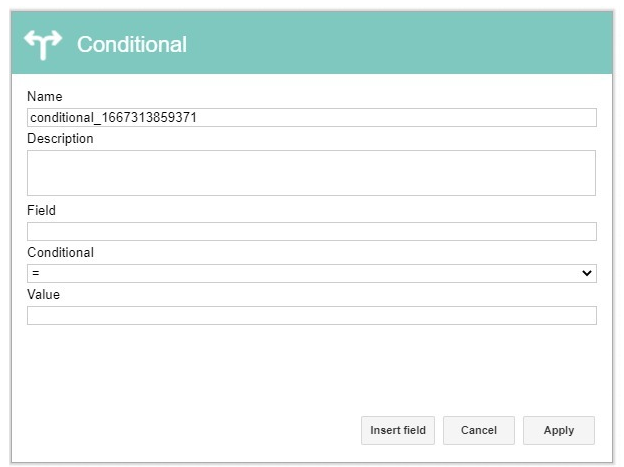
Task: Click the Description label
Action: point(60,139)
